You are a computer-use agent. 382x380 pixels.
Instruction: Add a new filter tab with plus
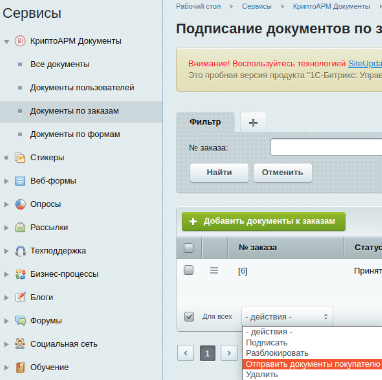(253, 122)
